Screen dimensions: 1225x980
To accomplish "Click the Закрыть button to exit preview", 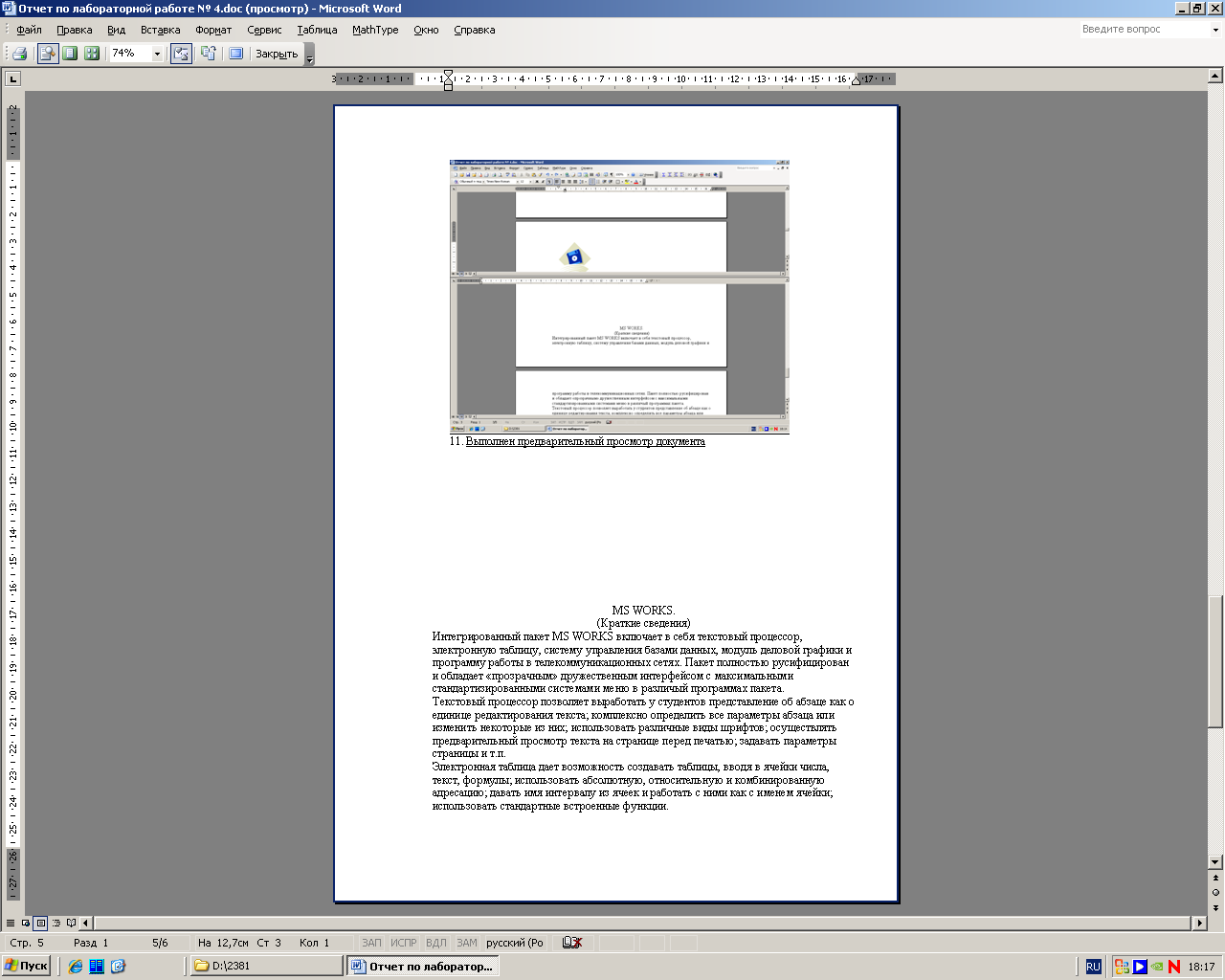I will click(x=277, y=55).
